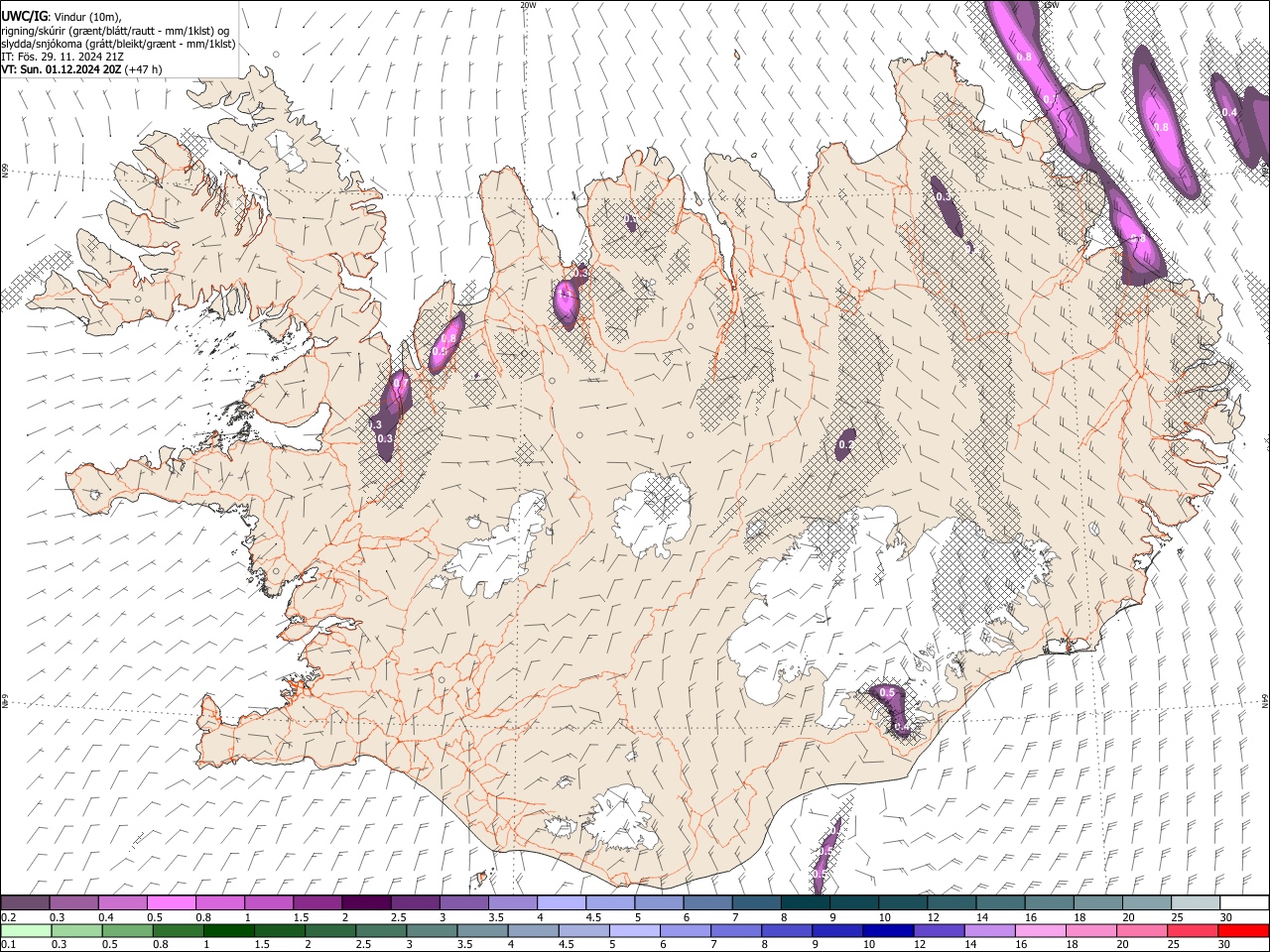
Task: Click the '20W' longitude label at top
Action: pos(528,5)
